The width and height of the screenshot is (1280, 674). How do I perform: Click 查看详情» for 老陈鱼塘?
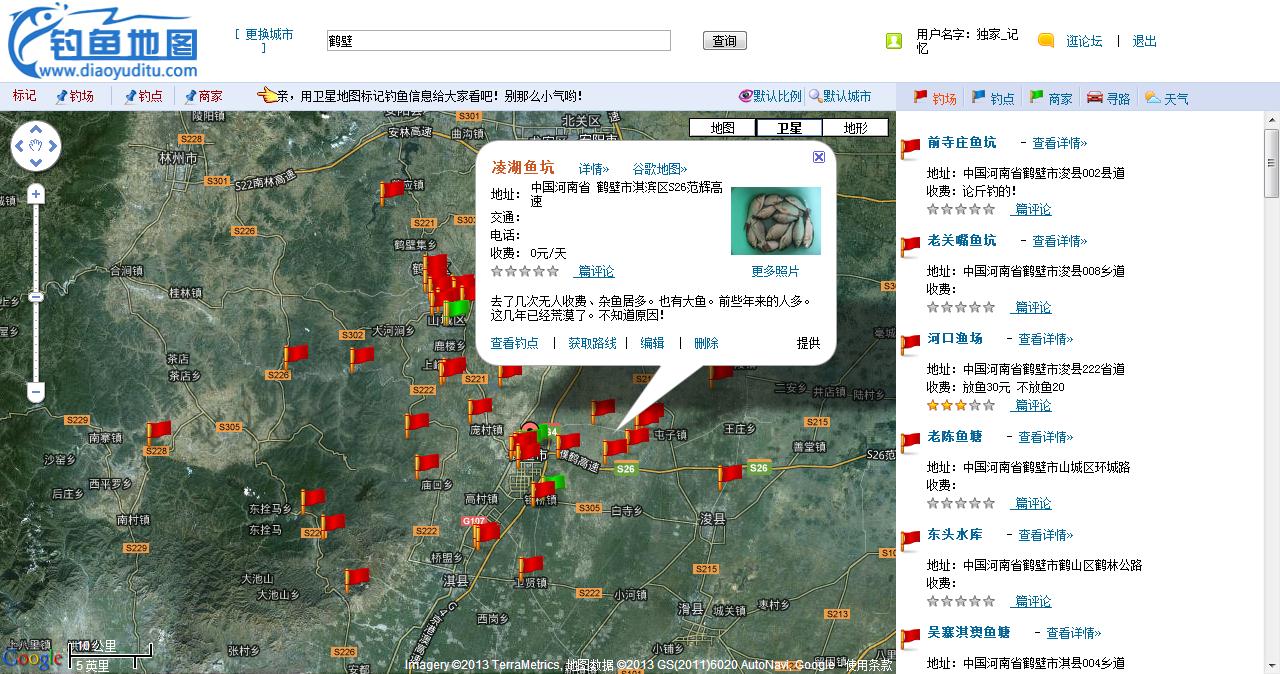[1046, 437]
